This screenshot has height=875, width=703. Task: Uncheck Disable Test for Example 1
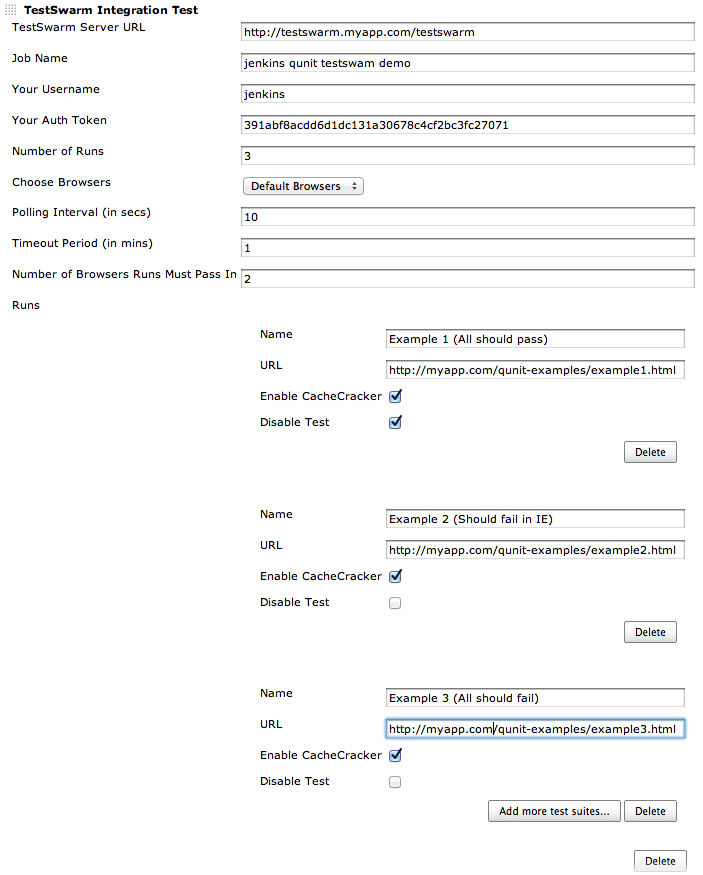[395, 422]
